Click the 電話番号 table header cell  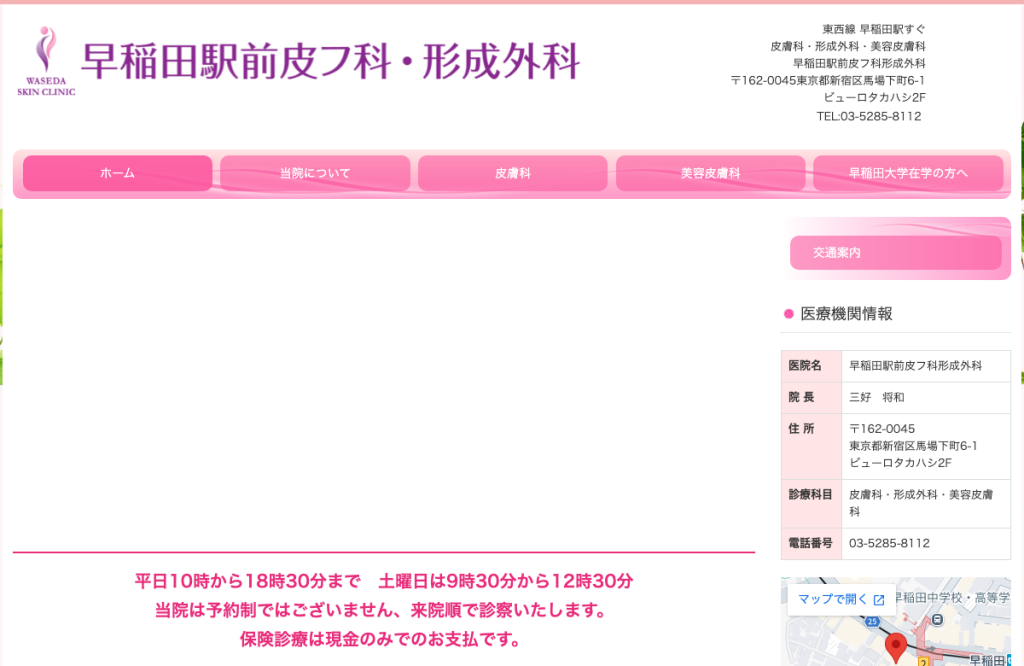click(x=811, y=543)
